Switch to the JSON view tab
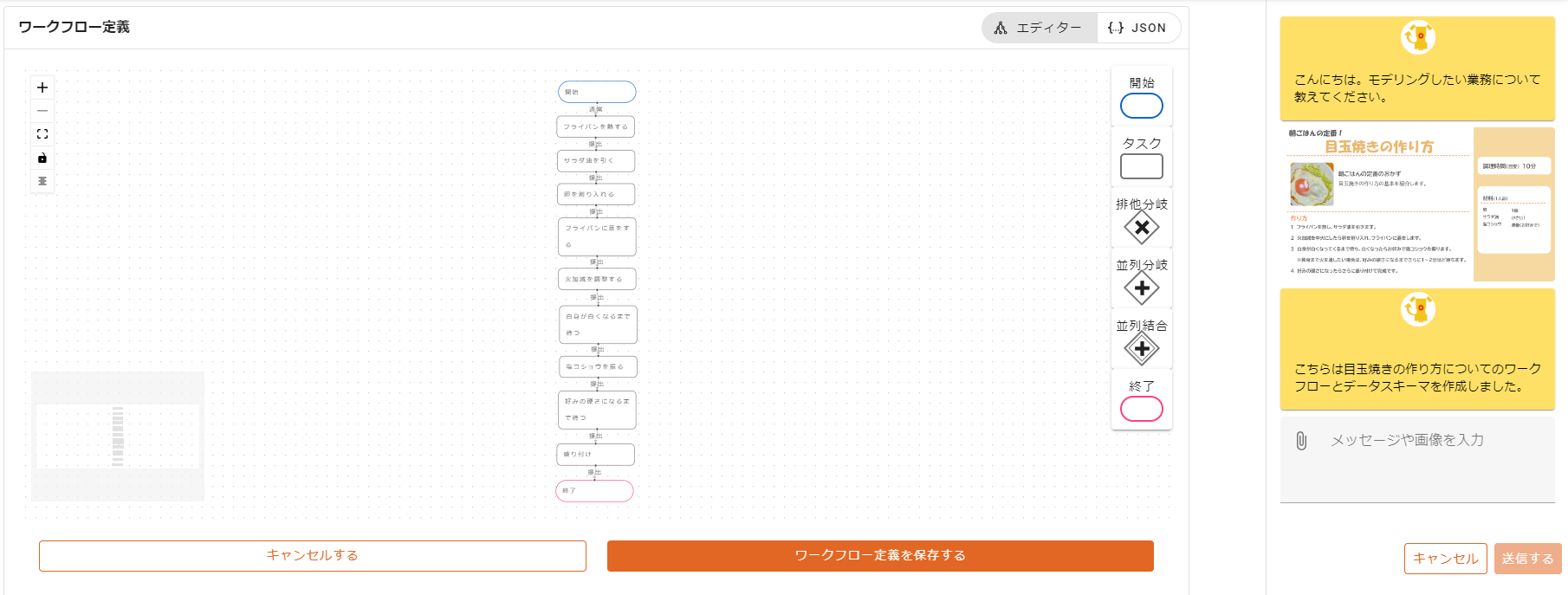 tap(1137, 28)
